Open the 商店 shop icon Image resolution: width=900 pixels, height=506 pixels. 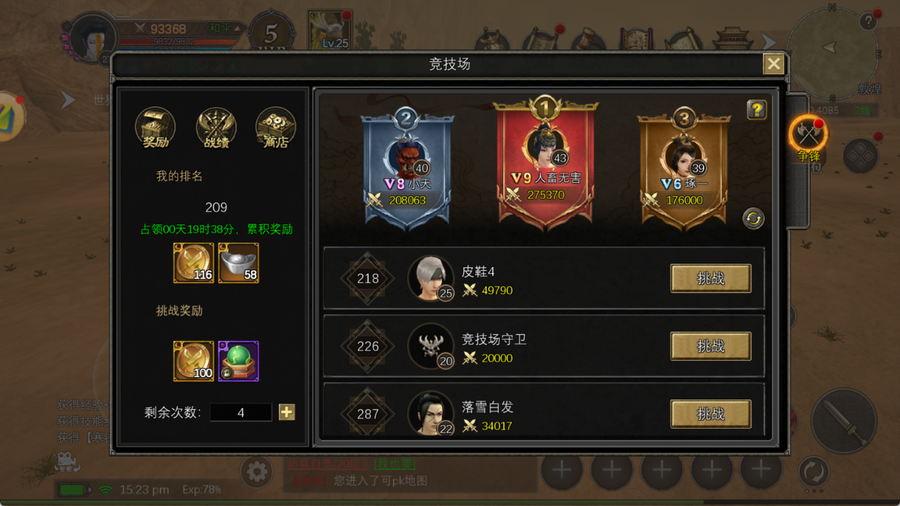coord(276,127)
